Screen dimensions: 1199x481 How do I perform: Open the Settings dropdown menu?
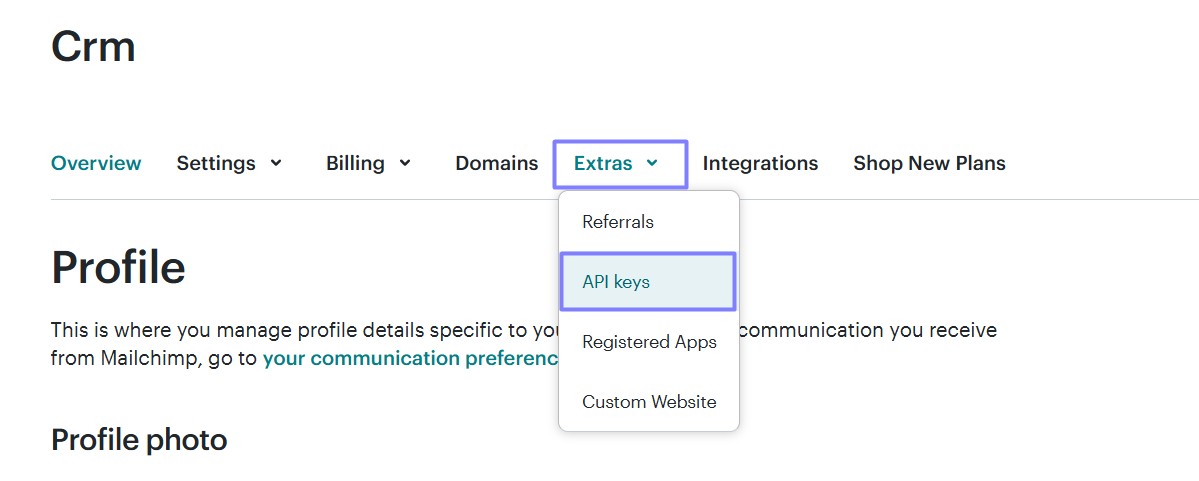click(x=216, y=163)
